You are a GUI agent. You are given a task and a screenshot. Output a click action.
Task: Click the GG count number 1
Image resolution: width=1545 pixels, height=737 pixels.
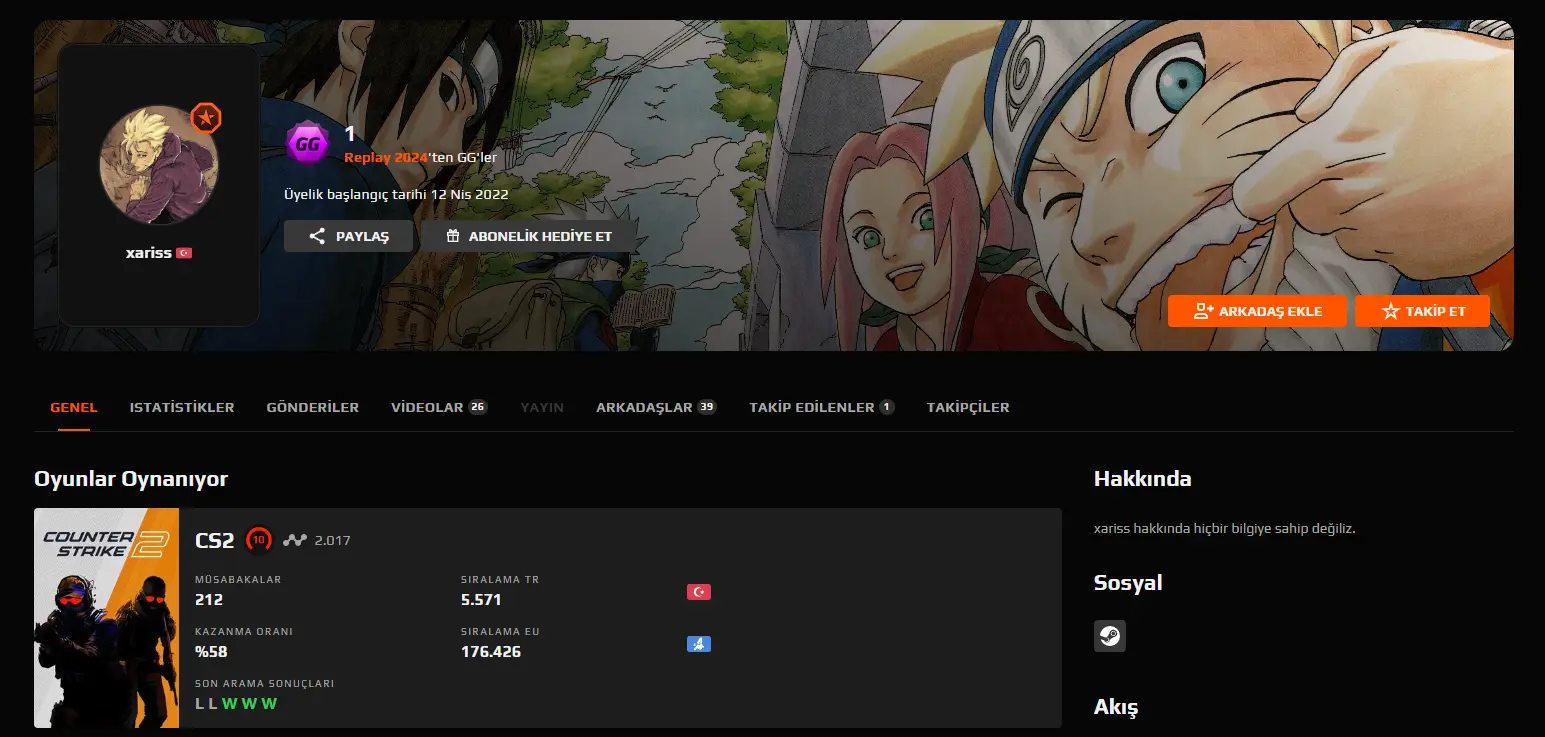pos(350,133)
